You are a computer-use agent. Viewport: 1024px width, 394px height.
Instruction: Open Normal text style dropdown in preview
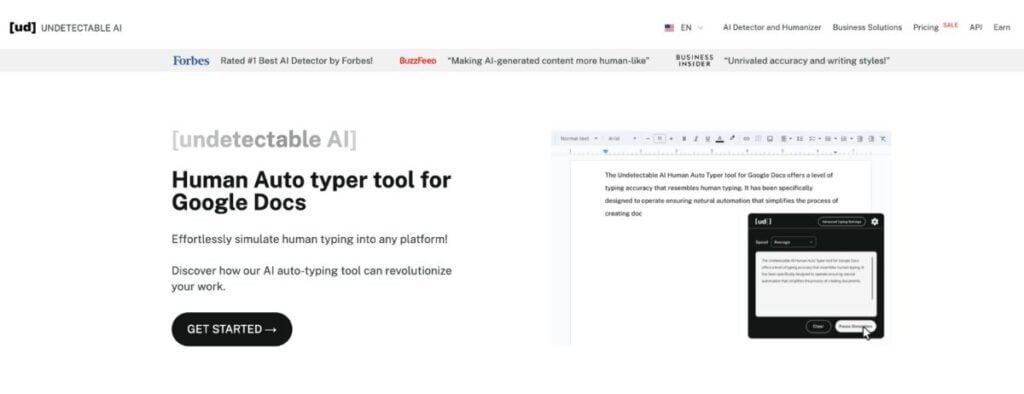pos(579,139)
